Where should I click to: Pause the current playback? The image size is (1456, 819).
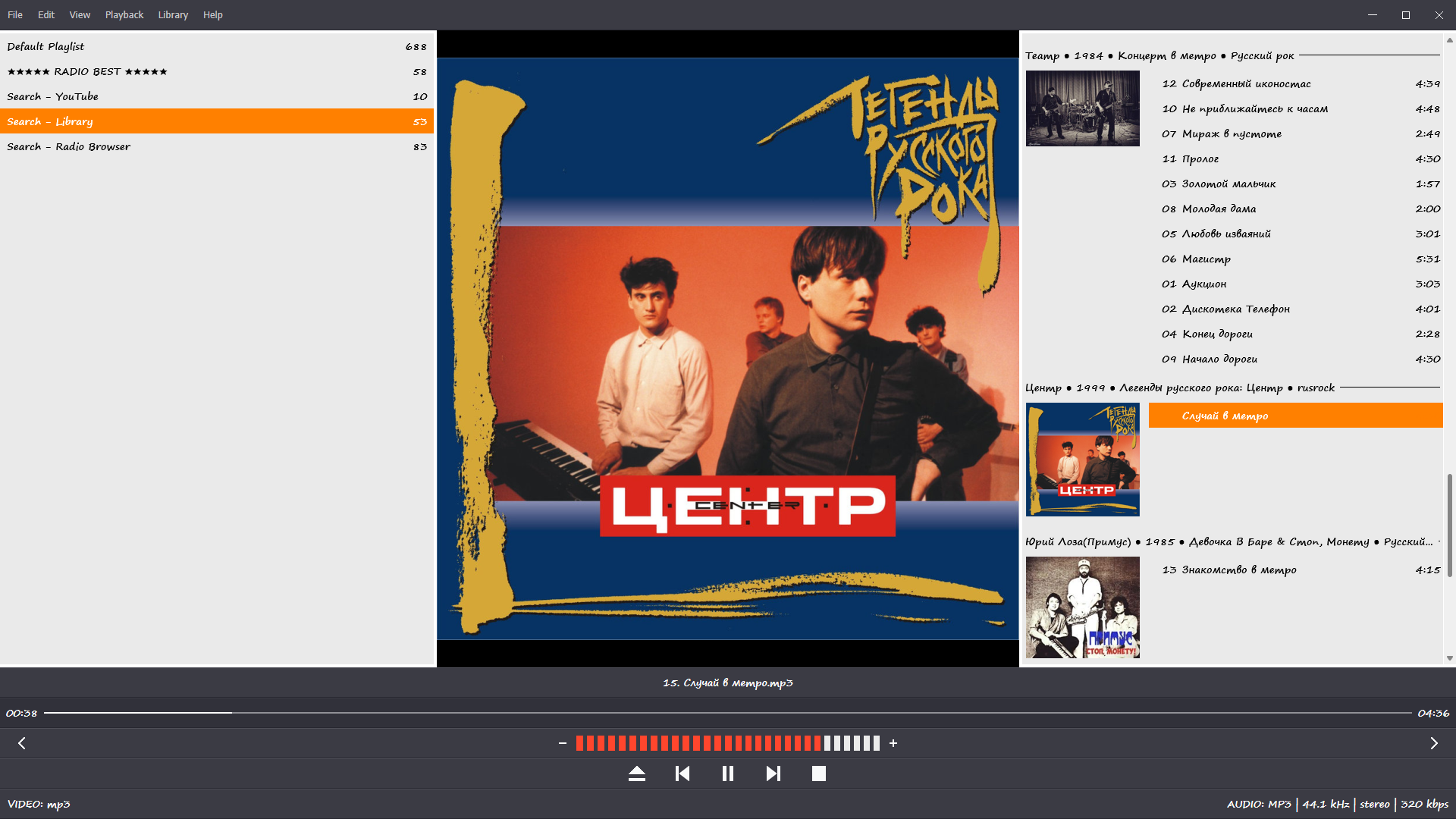click(x=728, y=773)
